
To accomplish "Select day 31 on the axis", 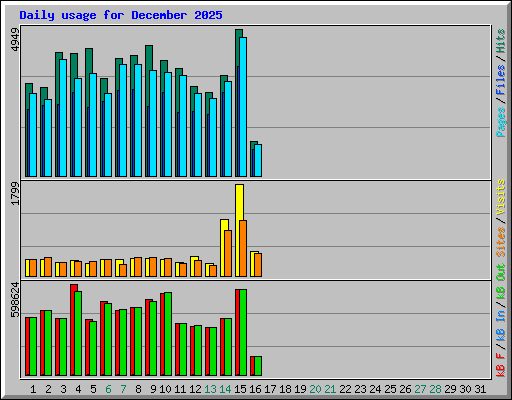I will pos(480,389).
